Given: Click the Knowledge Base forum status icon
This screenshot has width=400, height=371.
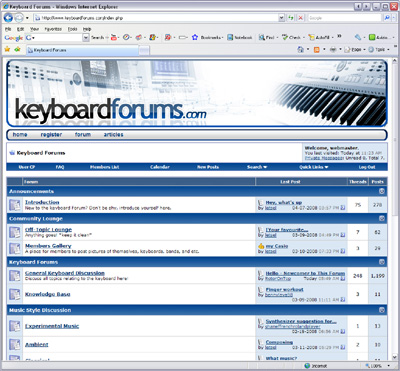Looking at the screenshot, I should point(15,294).
